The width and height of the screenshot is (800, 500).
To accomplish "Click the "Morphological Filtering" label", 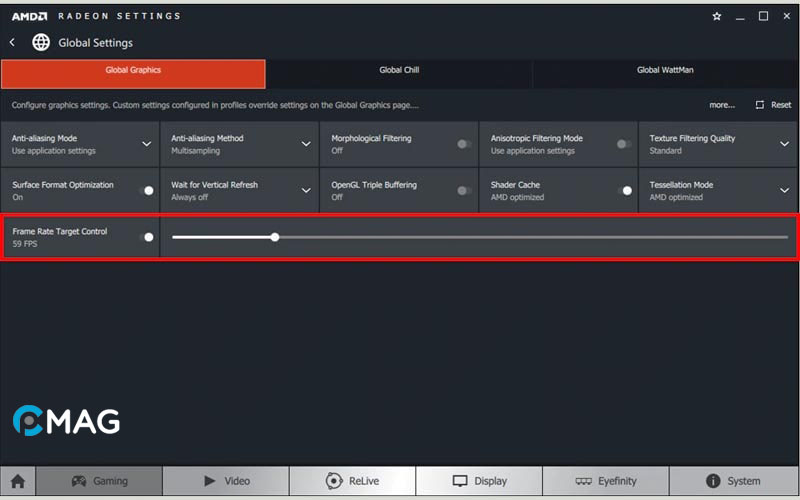I will [x=371, y=139].
